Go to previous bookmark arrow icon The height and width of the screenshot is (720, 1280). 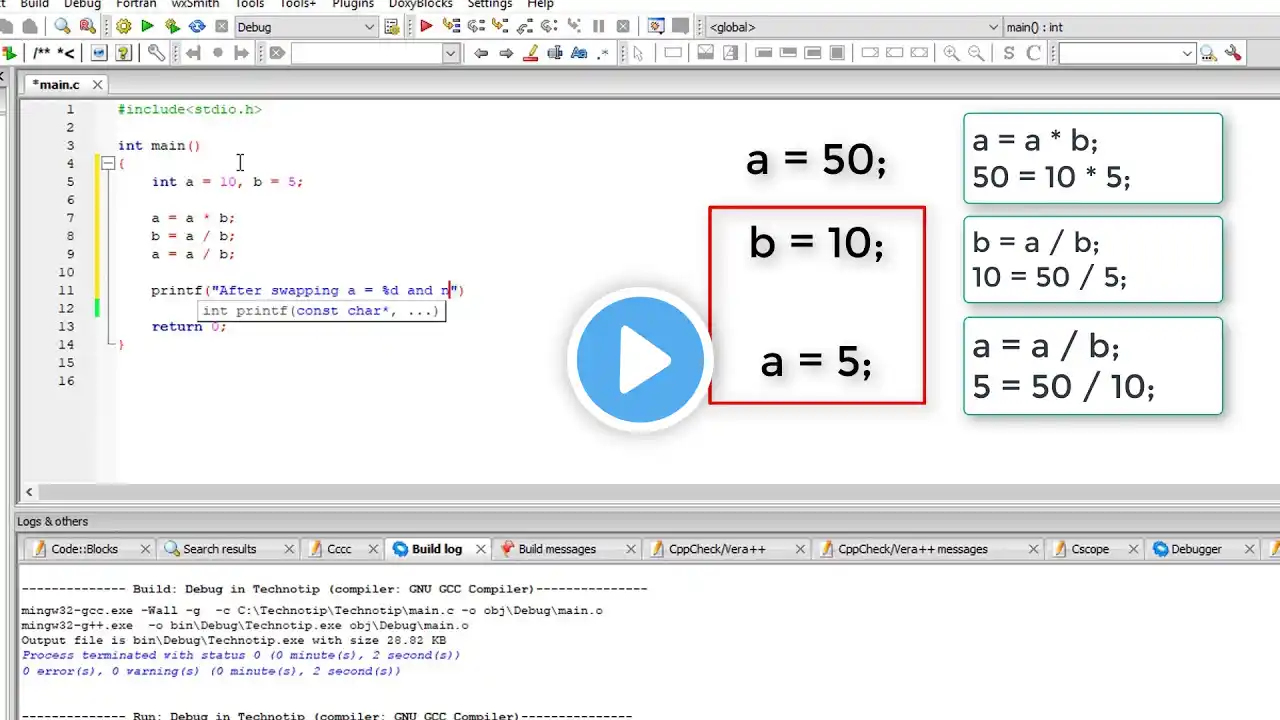(x=192, y=53)
